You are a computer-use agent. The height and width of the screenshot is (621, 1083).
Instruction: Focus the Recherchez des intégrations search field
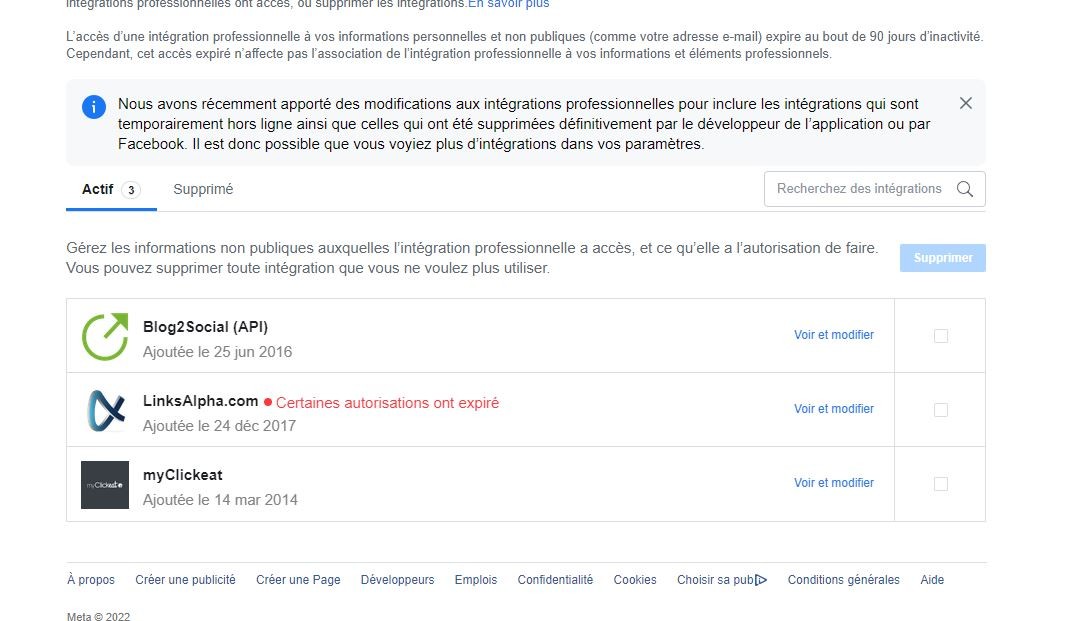pyautogui.click(x=858, y=189)
